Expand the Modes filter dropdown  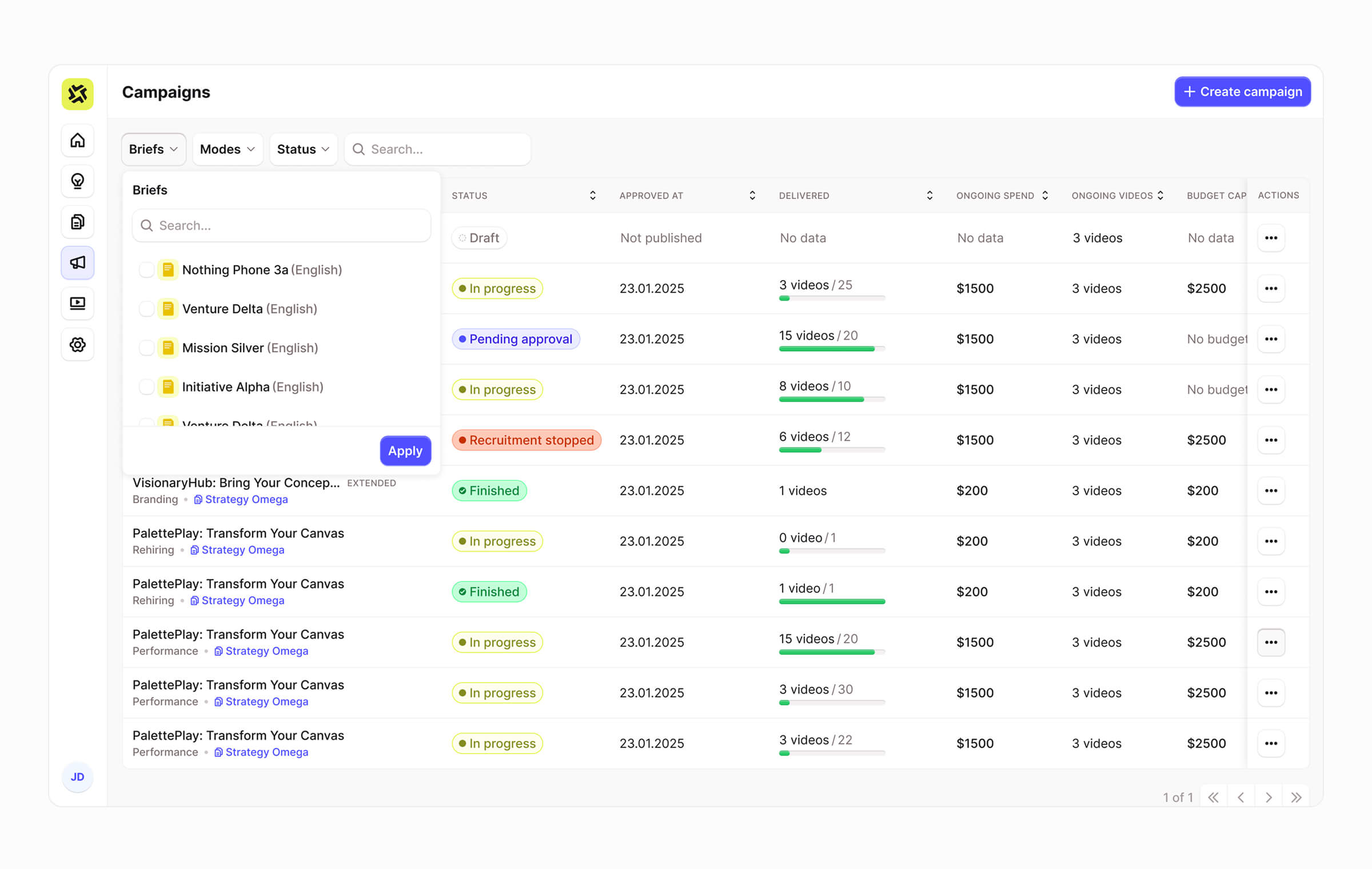tap(228, 149)
